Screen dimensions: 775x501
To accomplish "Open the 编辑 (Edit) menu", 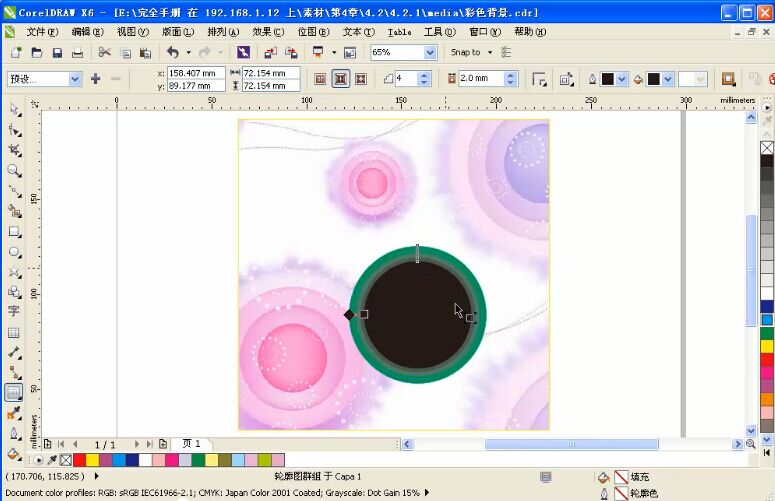I will (87, 32).
